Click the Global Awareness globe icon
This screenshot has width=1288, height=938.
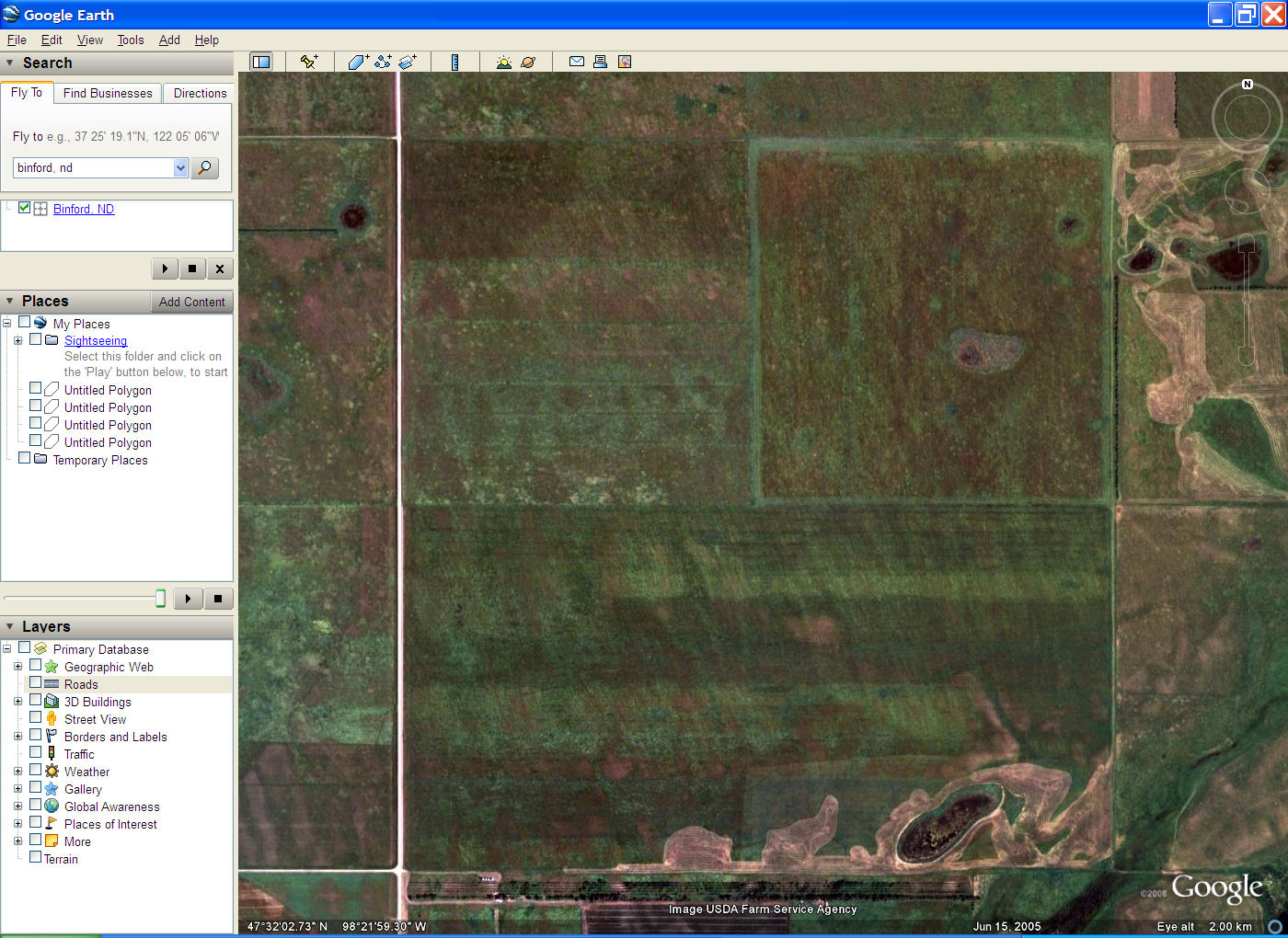[x=52, y=806]
